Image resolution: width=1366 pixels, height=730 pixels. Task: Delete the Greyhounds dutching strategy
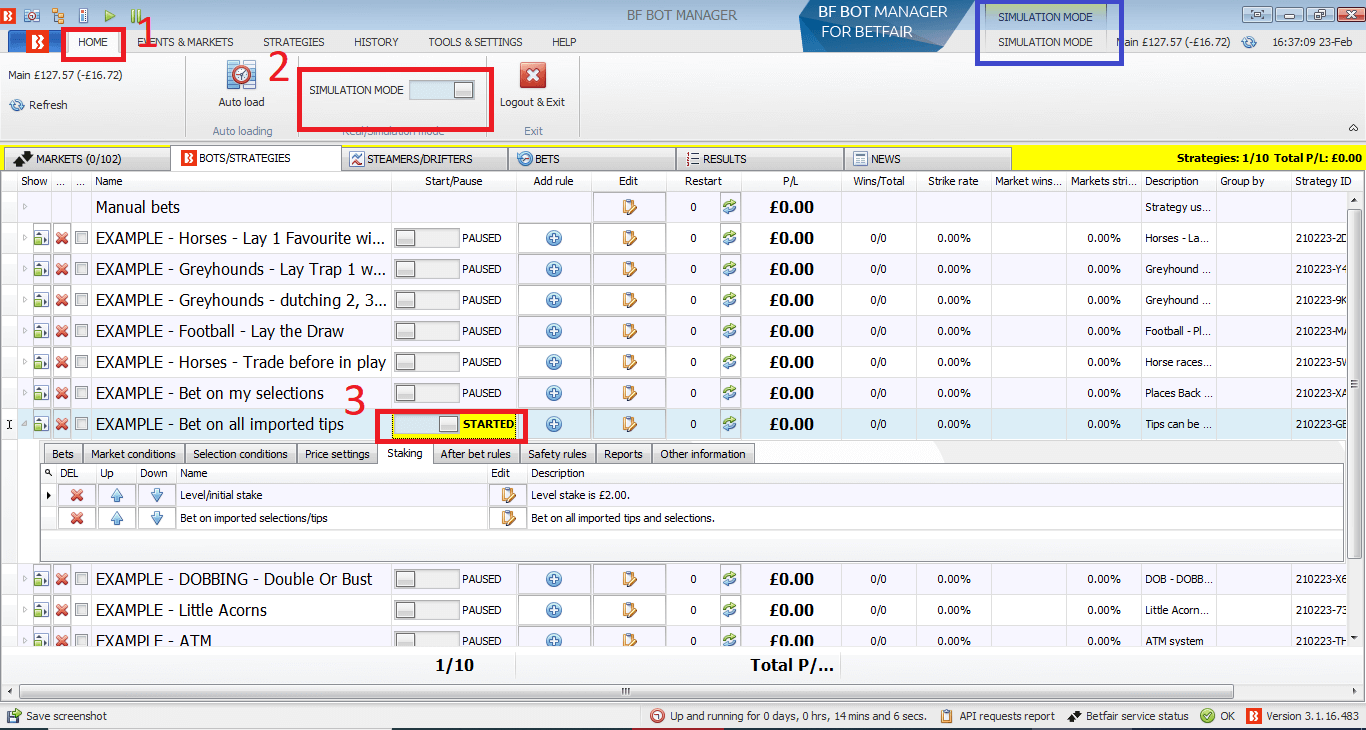click(x=62, y=300)
